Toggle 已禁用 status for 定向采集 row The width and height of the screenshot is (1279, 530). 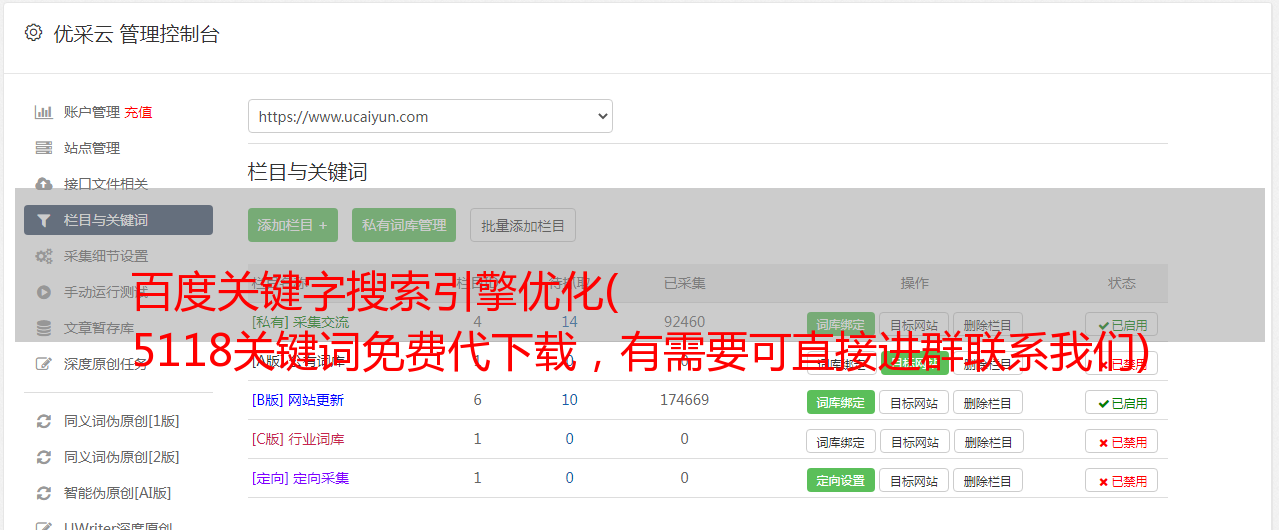click(1122, 480)
